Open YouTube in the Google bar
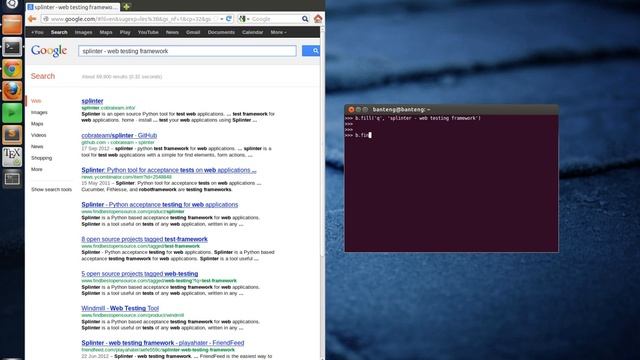 coord(148,32)
